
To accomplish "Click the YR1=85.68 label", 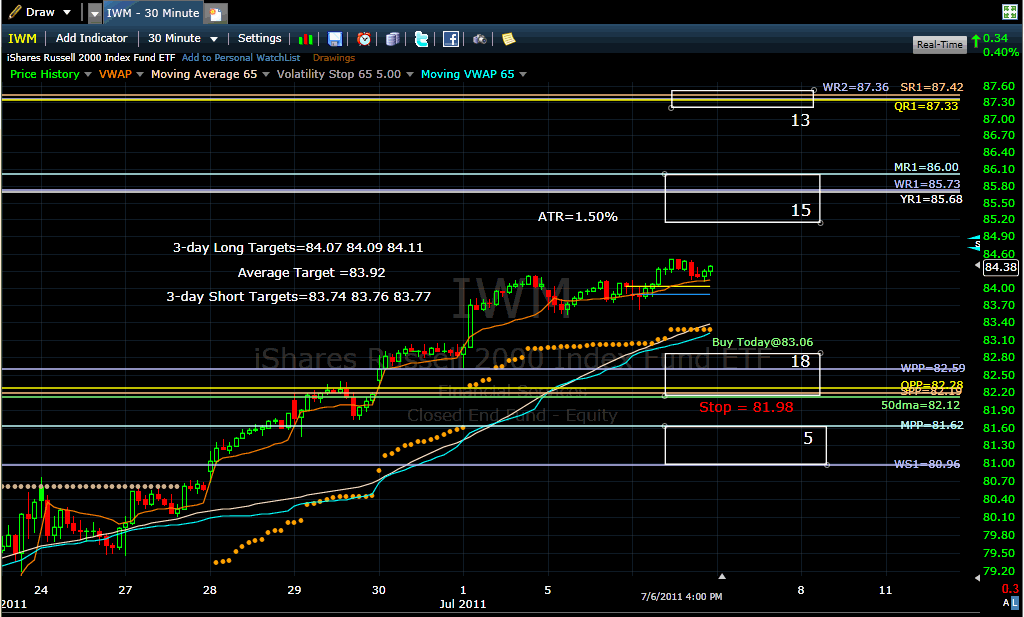I will point(931,199).
